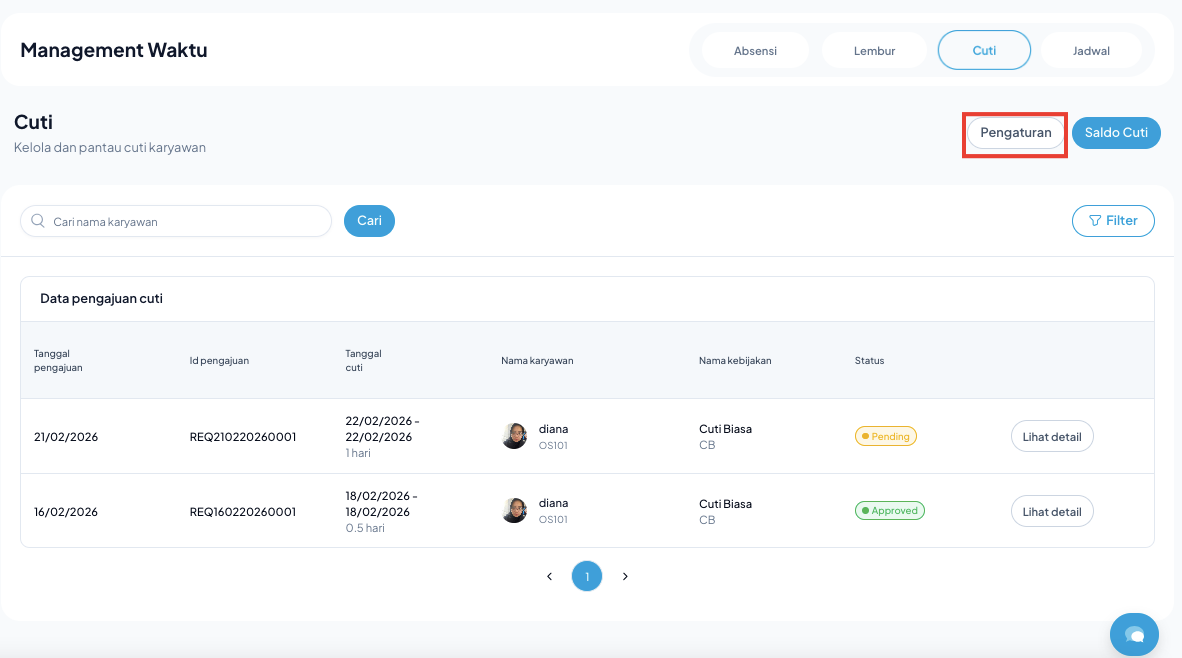Open the Saldo Cuti page
Viewport: 1182px width, 658px height.
click(1116, 133)
